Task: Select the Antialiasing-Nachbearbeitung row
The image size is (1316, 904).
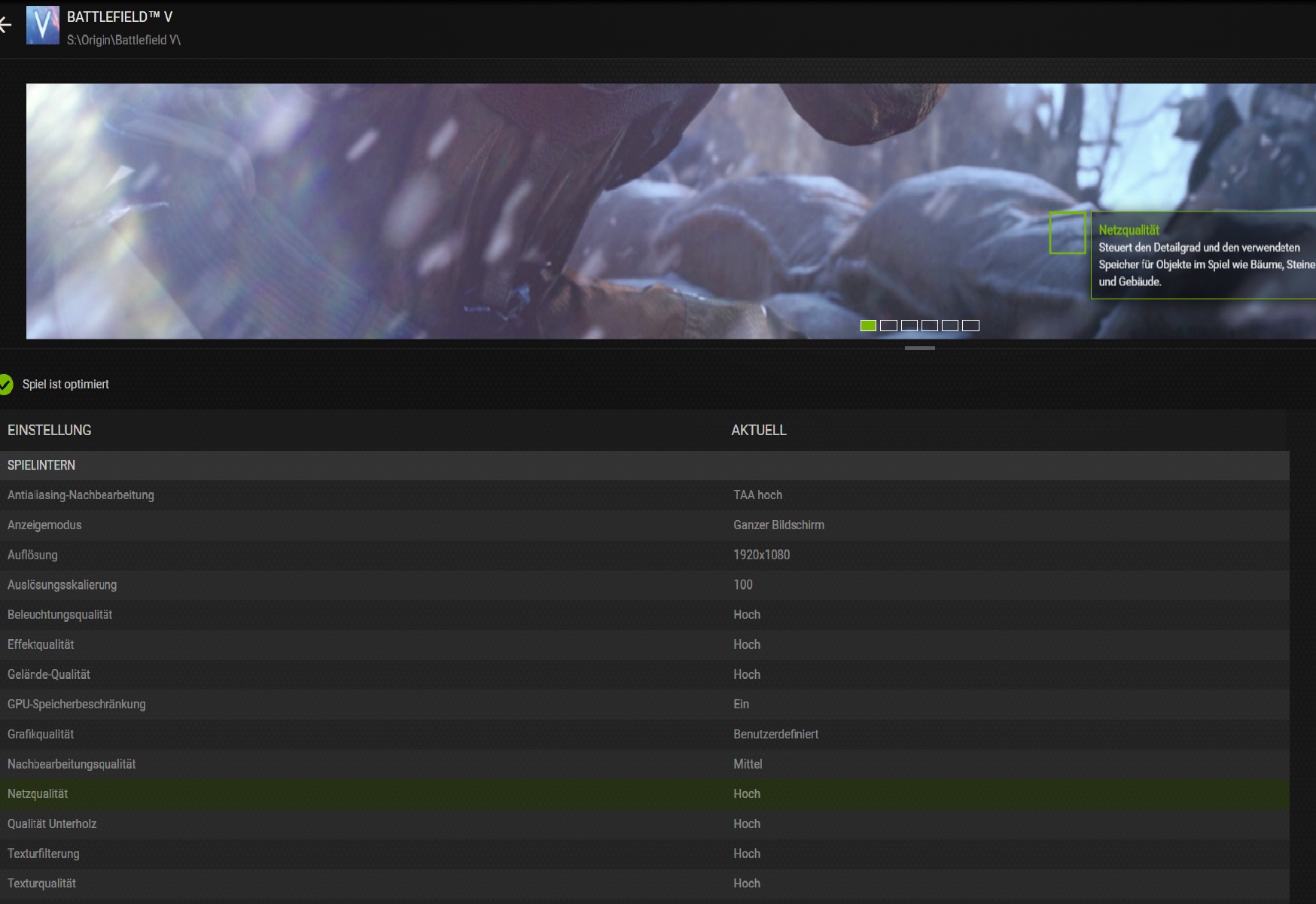Action: 644,495
